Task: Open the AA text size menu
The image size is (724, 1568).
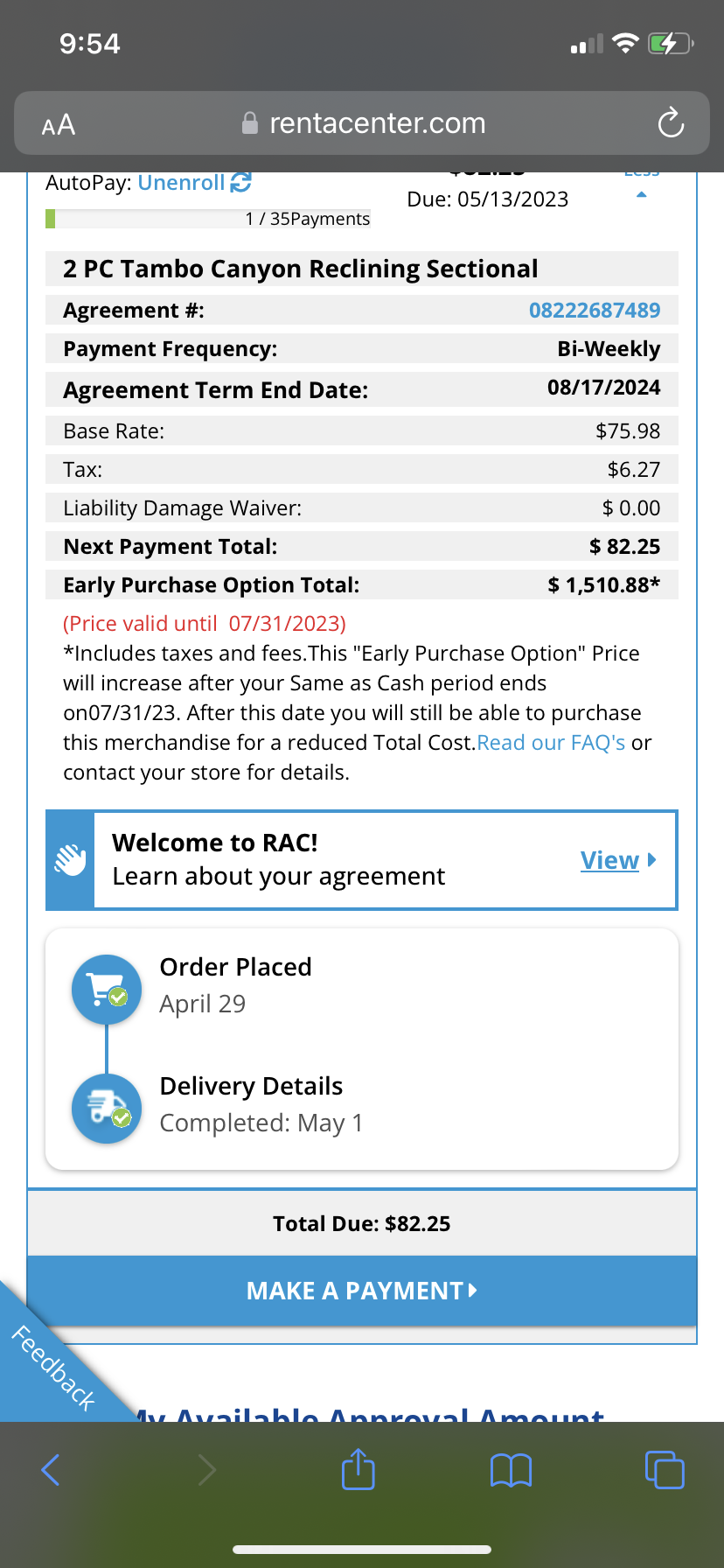Action: coord(59,125)
